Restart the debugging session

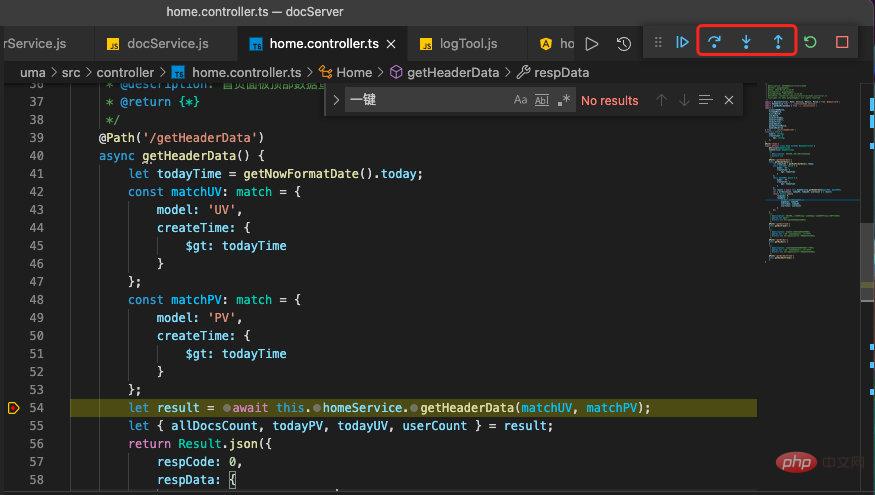pos(810,43)
